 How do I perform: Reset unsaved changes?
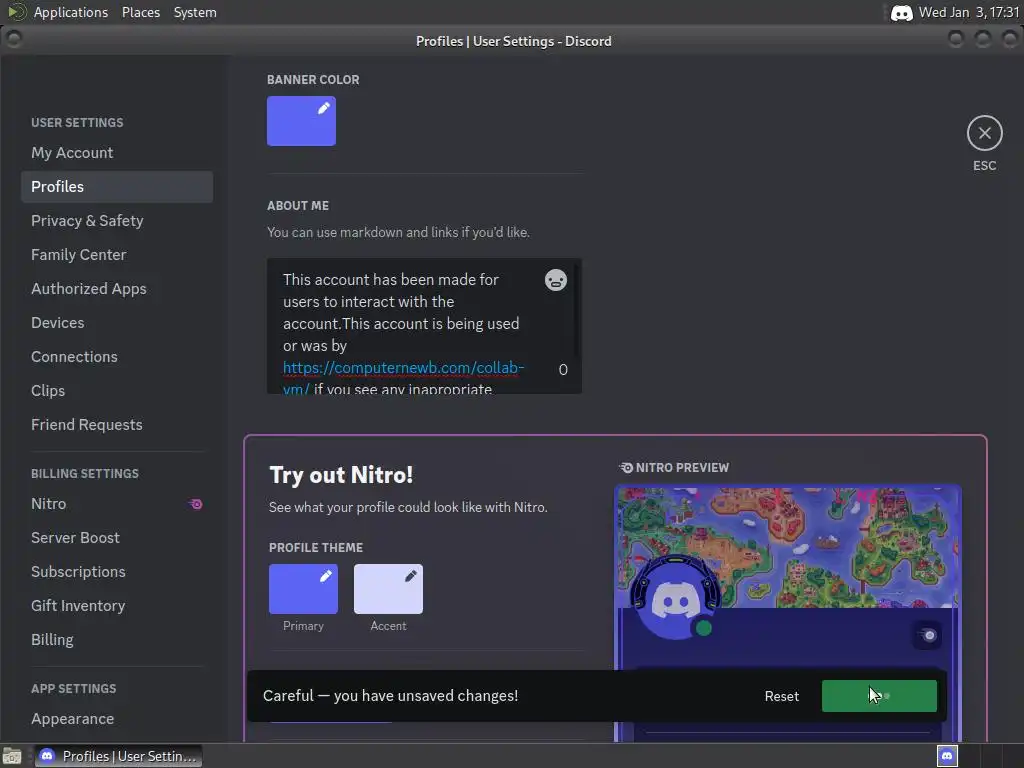point(782,696)
